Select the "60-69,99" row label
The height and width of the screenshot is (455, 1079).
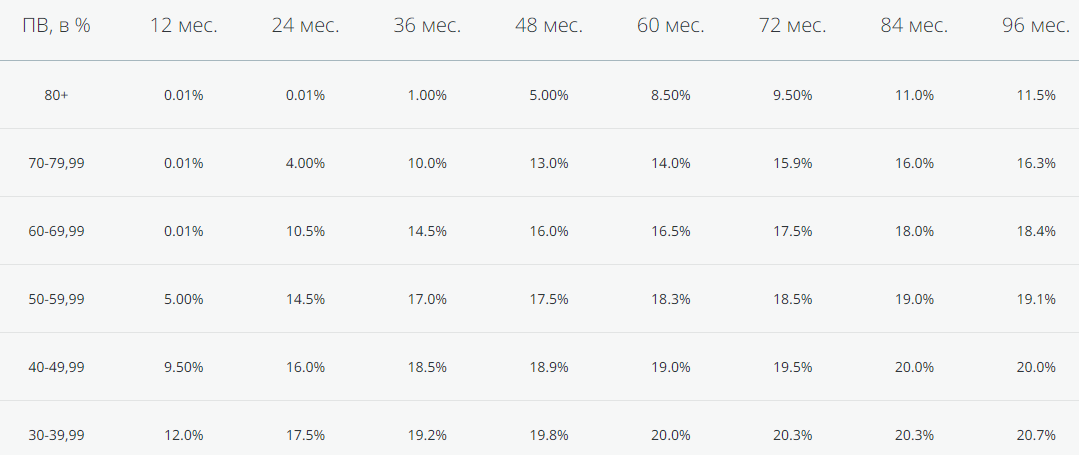click(x=56, y=231)
